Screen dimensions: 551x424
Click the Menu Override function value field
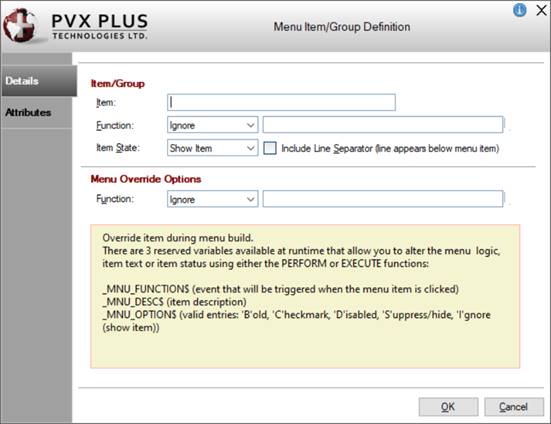[383, 199]
